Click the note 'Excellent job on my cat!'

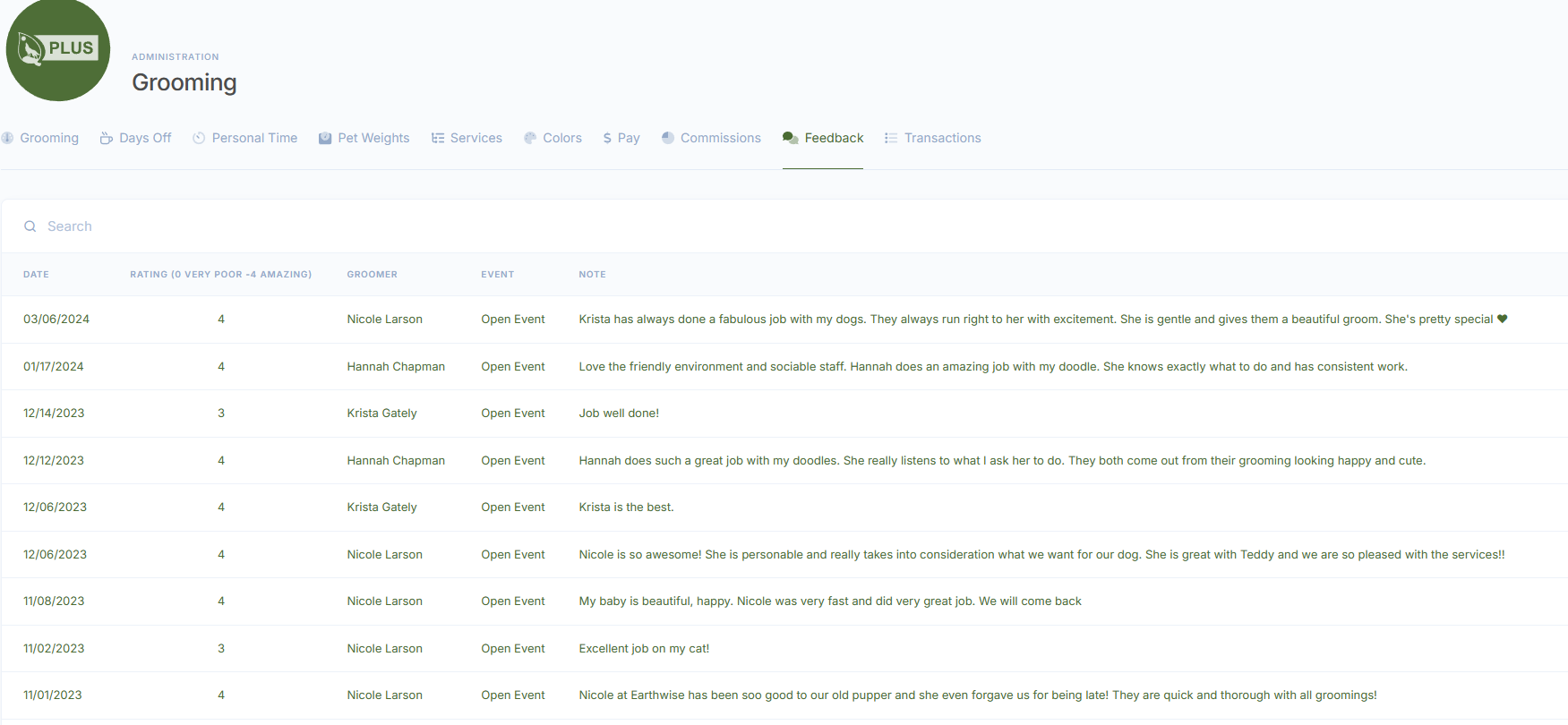click(x=644, y=649)
